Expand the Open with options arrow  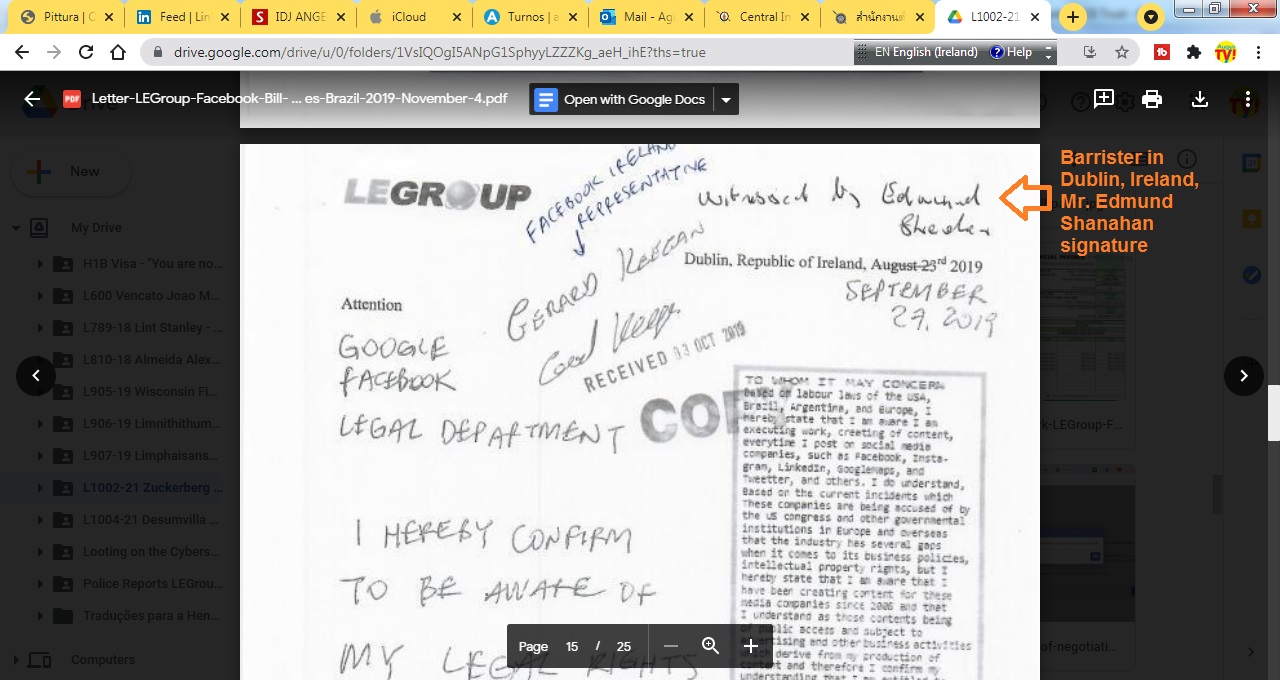(726, 99)
